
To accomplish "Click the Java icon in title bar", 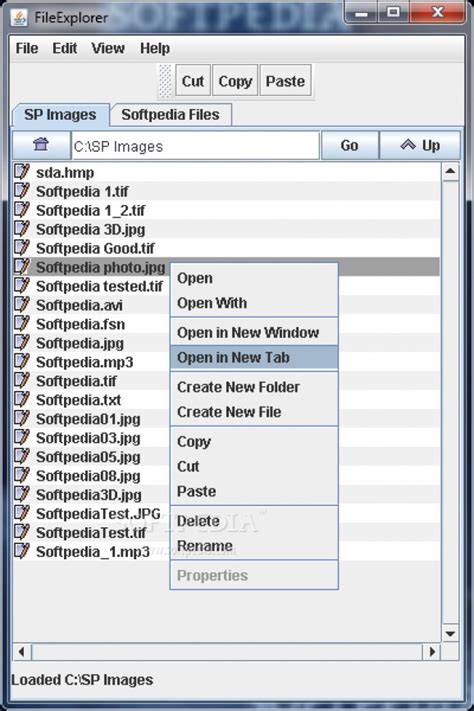I will point(19,18).
